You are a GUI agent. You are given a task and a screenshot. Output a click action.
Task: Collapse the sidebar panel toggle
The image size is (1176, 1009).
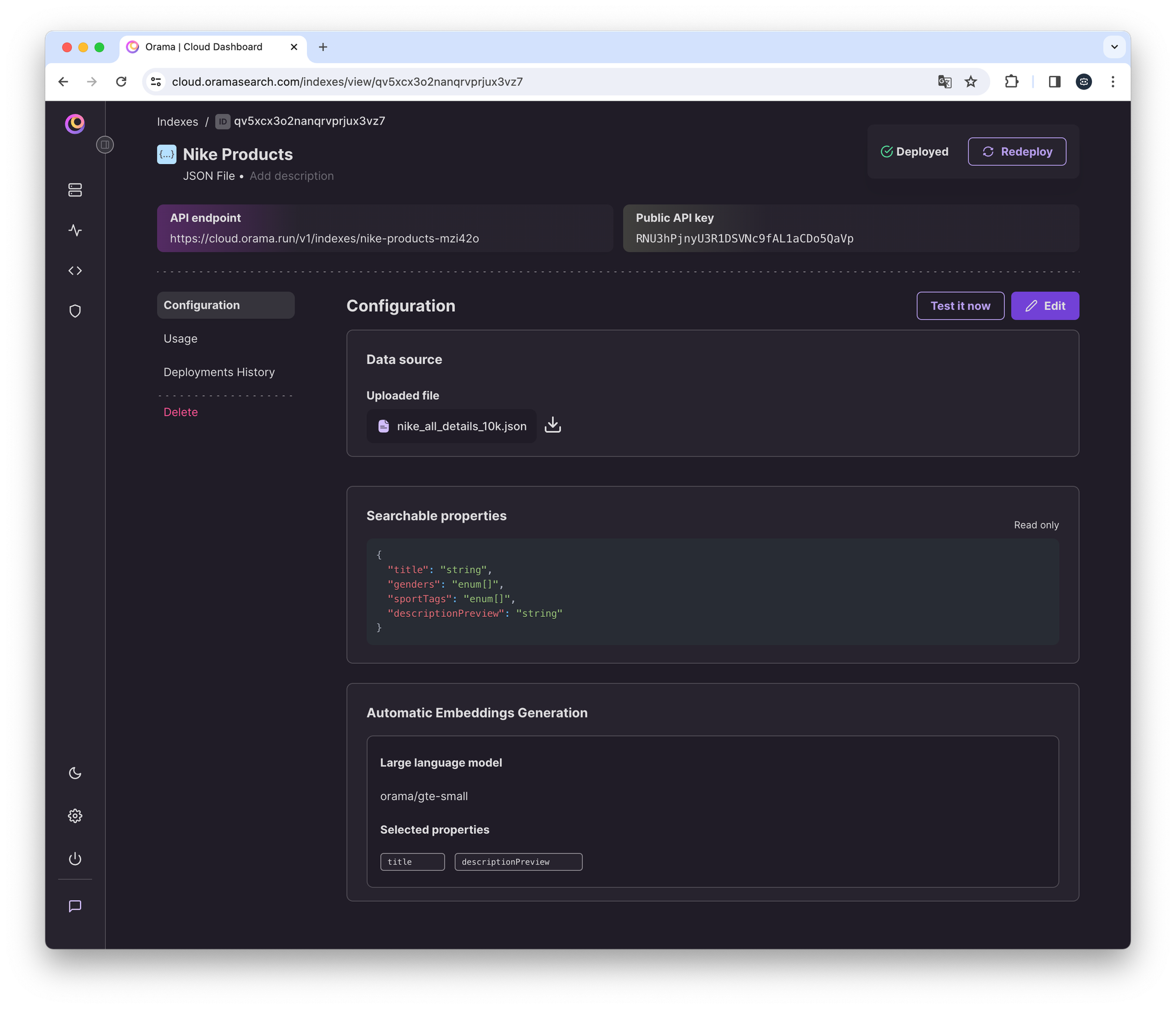click(x=105, y=145)
